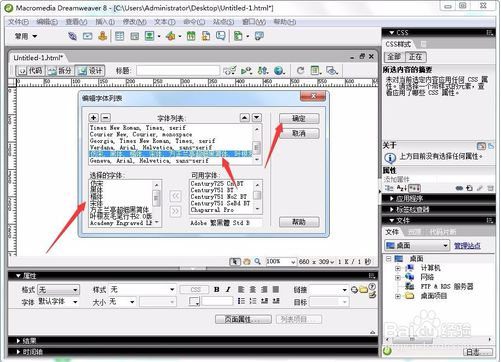Click the browse-for-file folder icon by 链接
Screen dimensions: 501x362
tap(363, 290)
